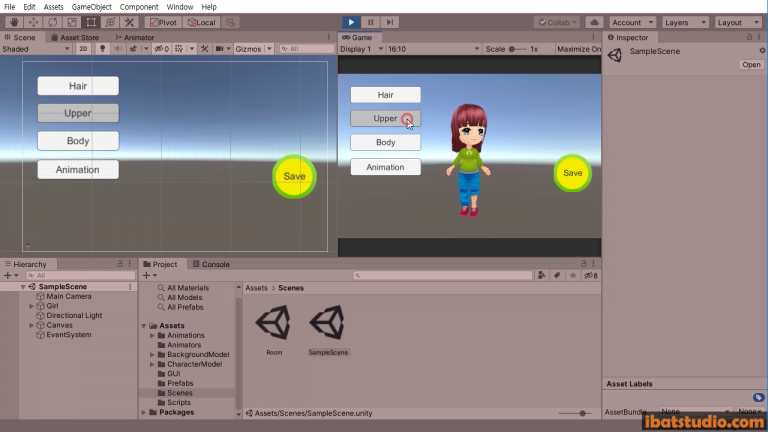Select the Rect Transform tool
Image resolution: width=768 pixels, height=432 pixels.
91,22
